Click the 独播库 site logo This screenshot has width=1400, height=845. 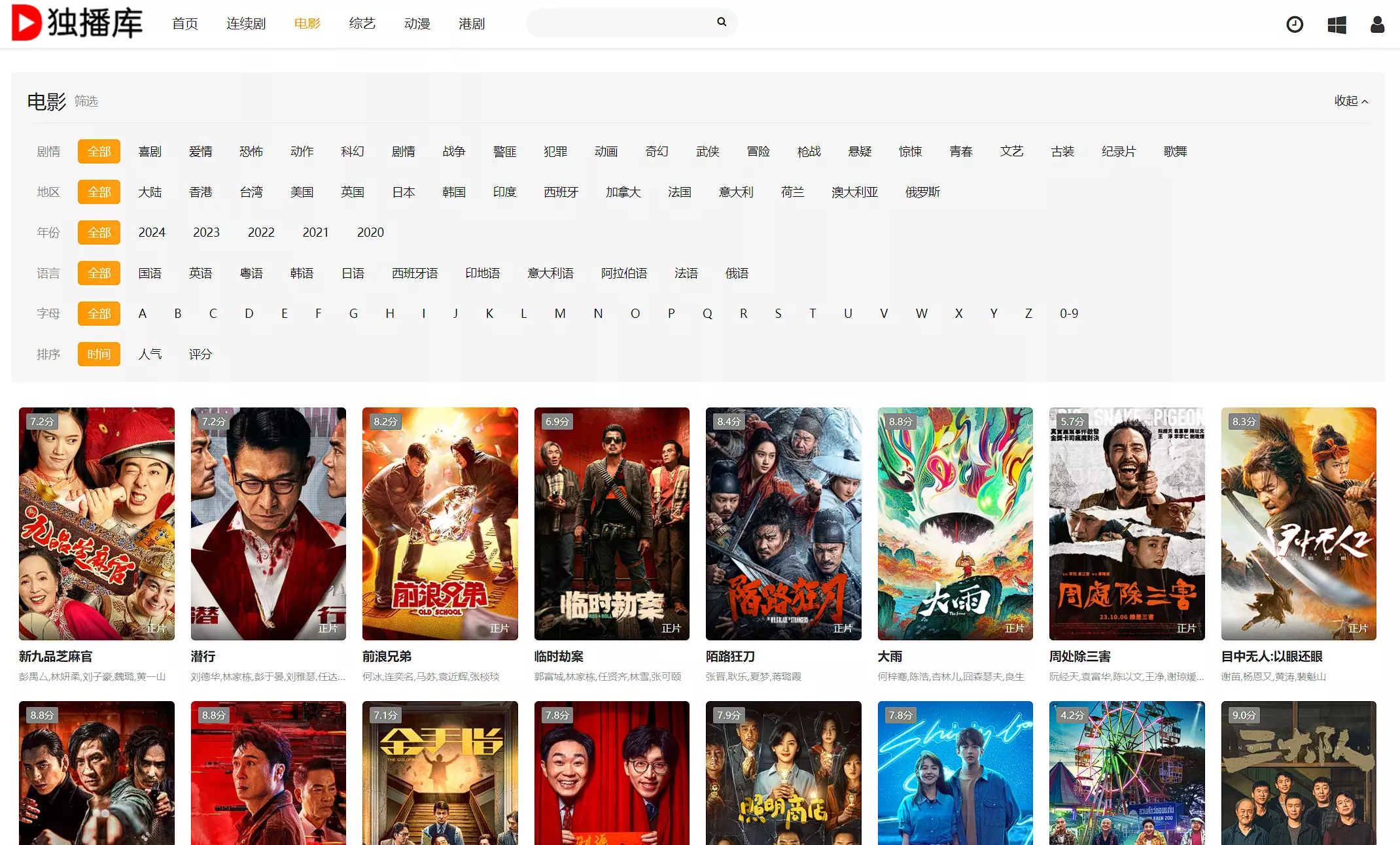click(77, 23)
